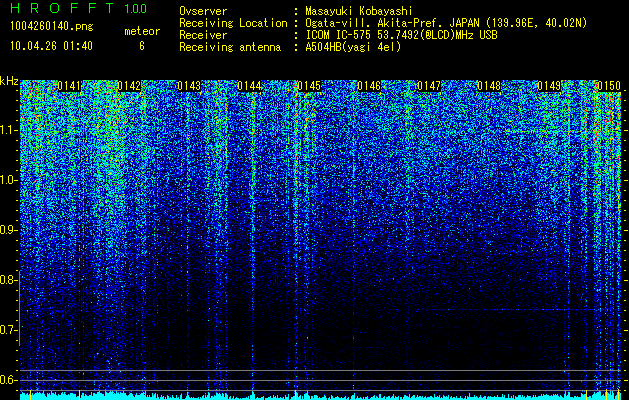Click the 0.8 kHz axis label
This screenshot has height=400, width=629.
[8, 280]
